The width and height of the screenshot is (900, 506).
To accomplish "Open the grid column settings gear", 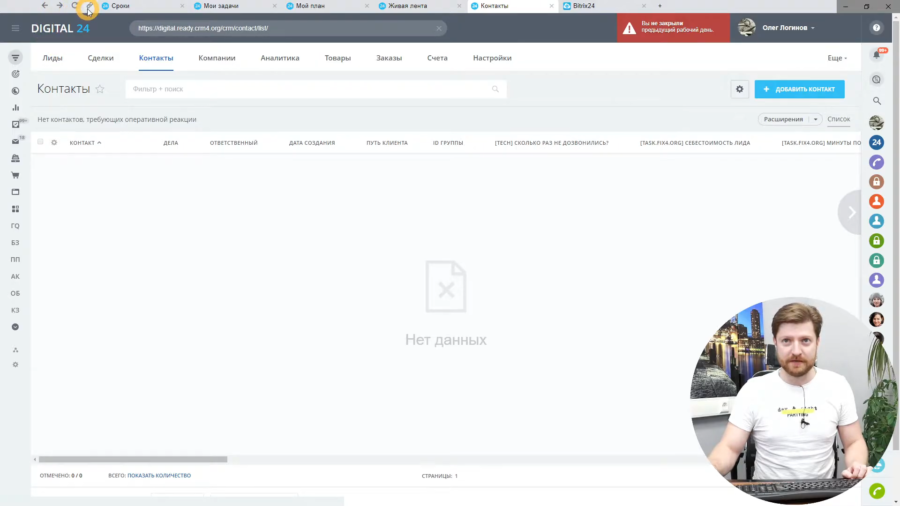I will tap(54, 142).
